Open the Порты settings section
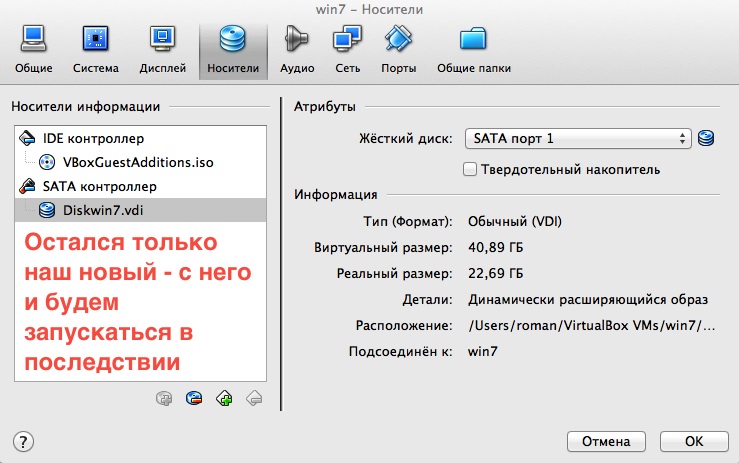The height and width of the screenshot is (463, 739). coord(398,48)
